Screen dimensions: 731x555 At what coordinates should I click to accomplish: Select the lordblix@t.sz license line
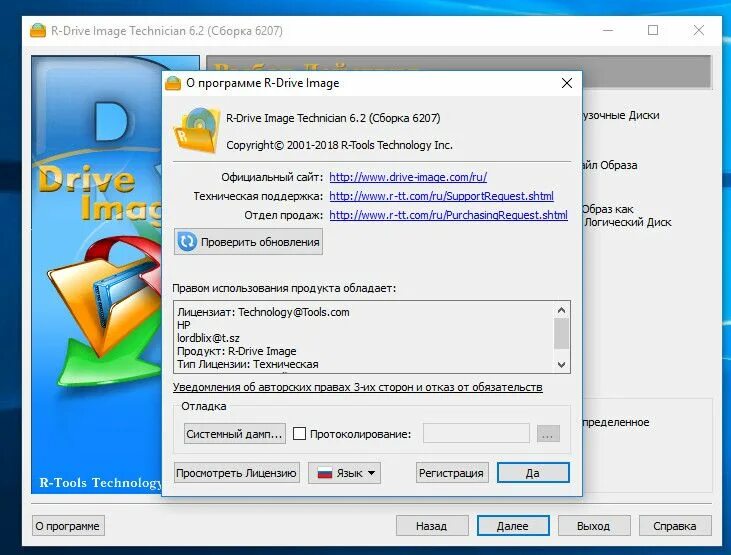pyautogui.click(x=208, y=338)
